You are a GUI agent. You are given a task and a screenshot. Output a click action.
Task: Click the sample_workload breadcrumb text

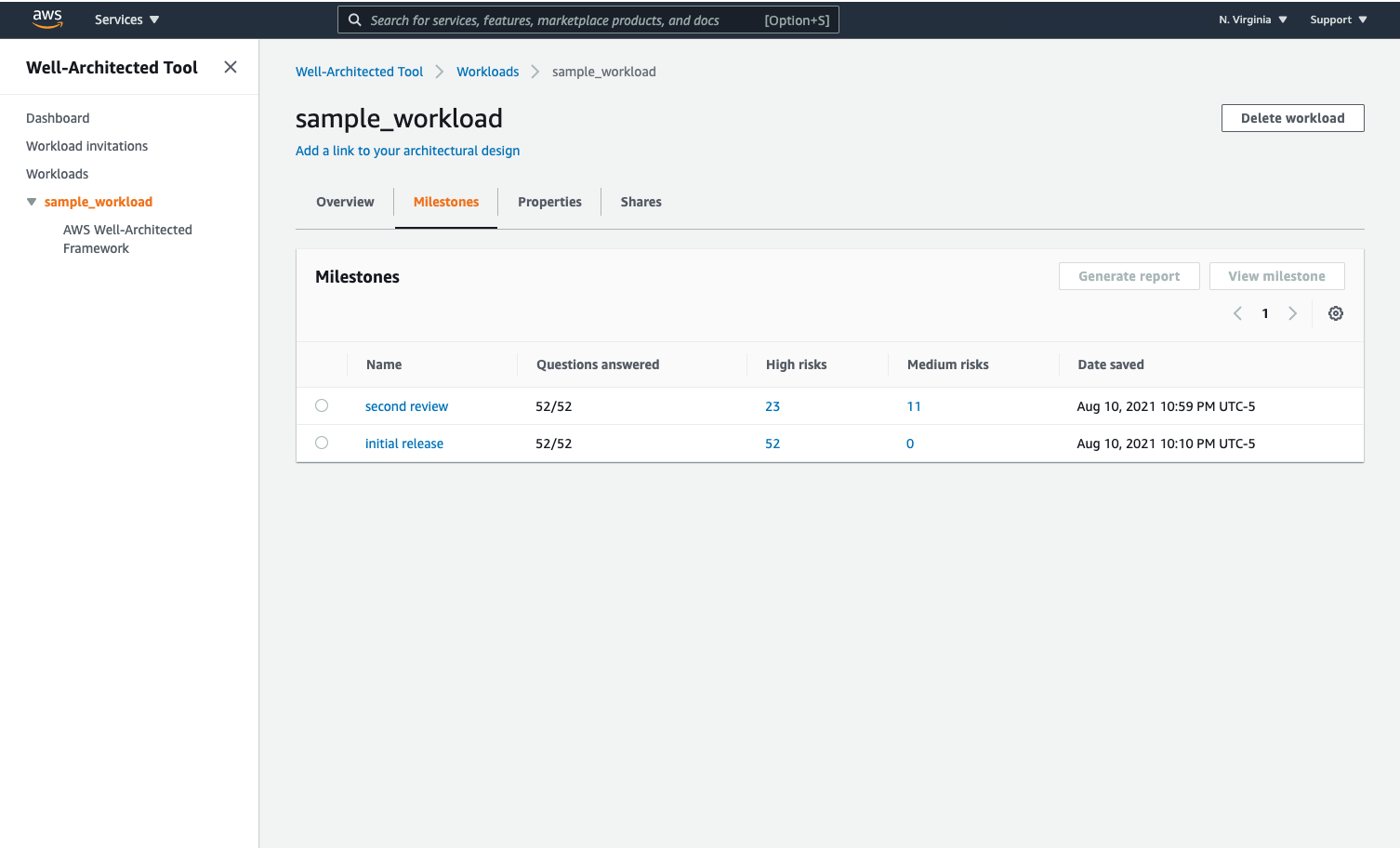[x=604, y=72]
